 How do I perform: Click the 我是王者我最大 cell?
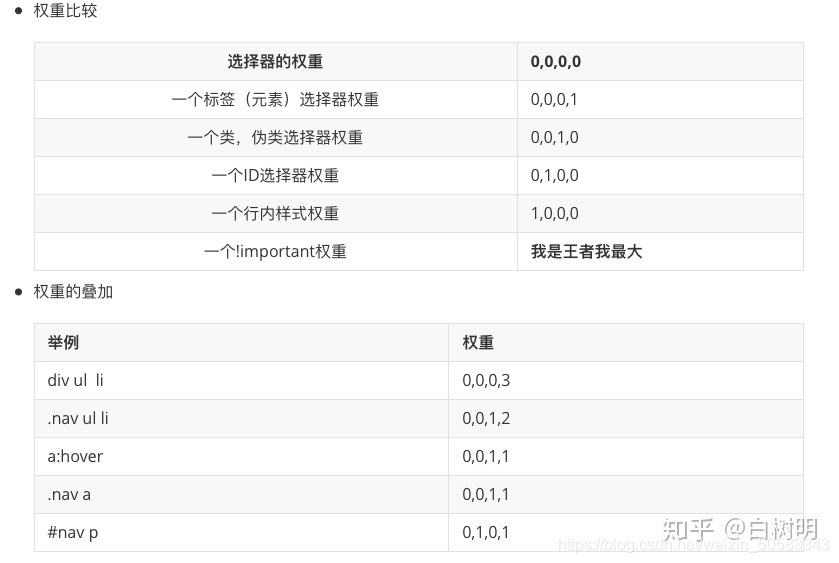660,252
